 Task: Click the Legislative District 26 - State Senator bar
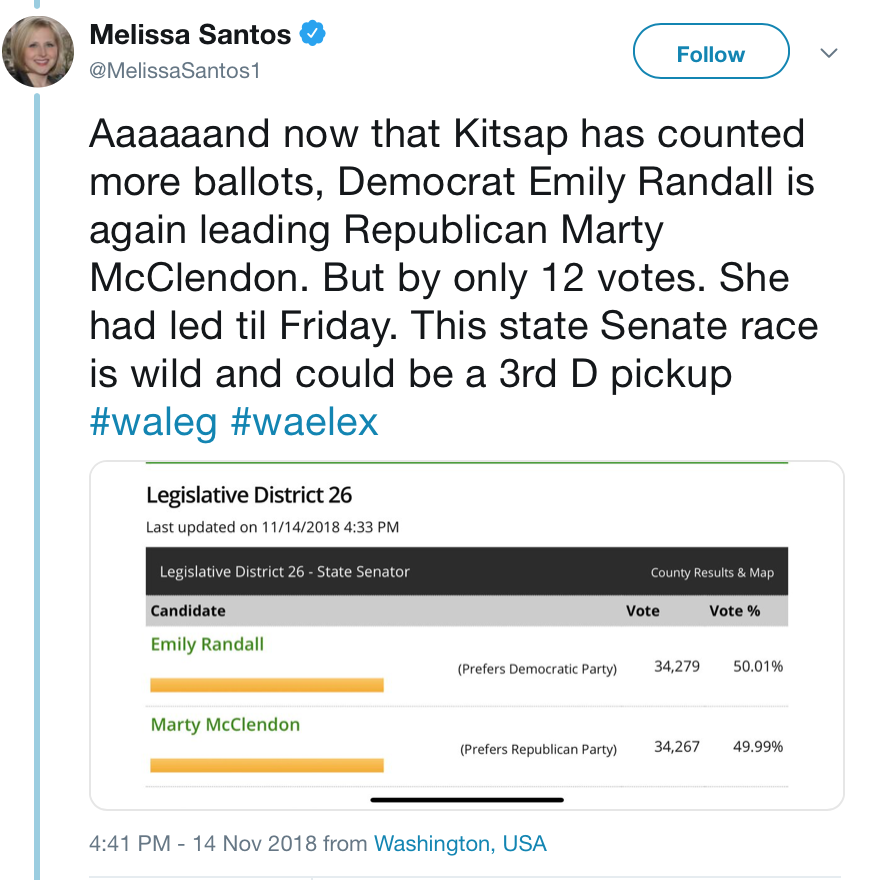[467, 571]
